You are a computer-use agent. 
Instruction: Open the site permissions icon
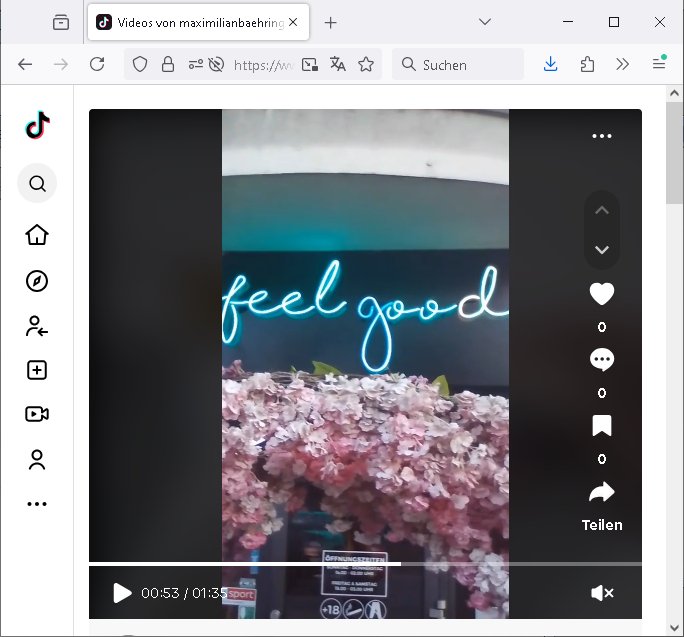click(195, 65)
